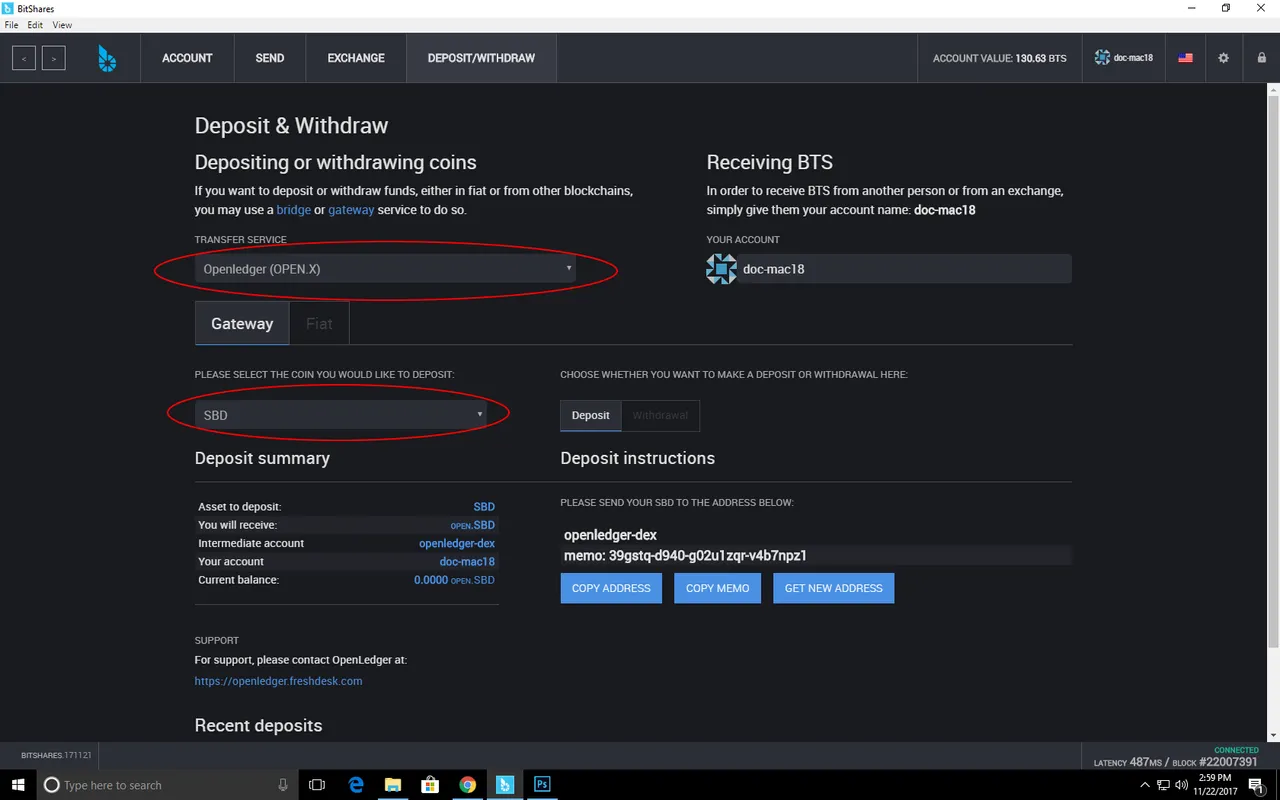
Task: Open the ACCOUNT tab
Action: pyautogui.click(x=187, y=58)
